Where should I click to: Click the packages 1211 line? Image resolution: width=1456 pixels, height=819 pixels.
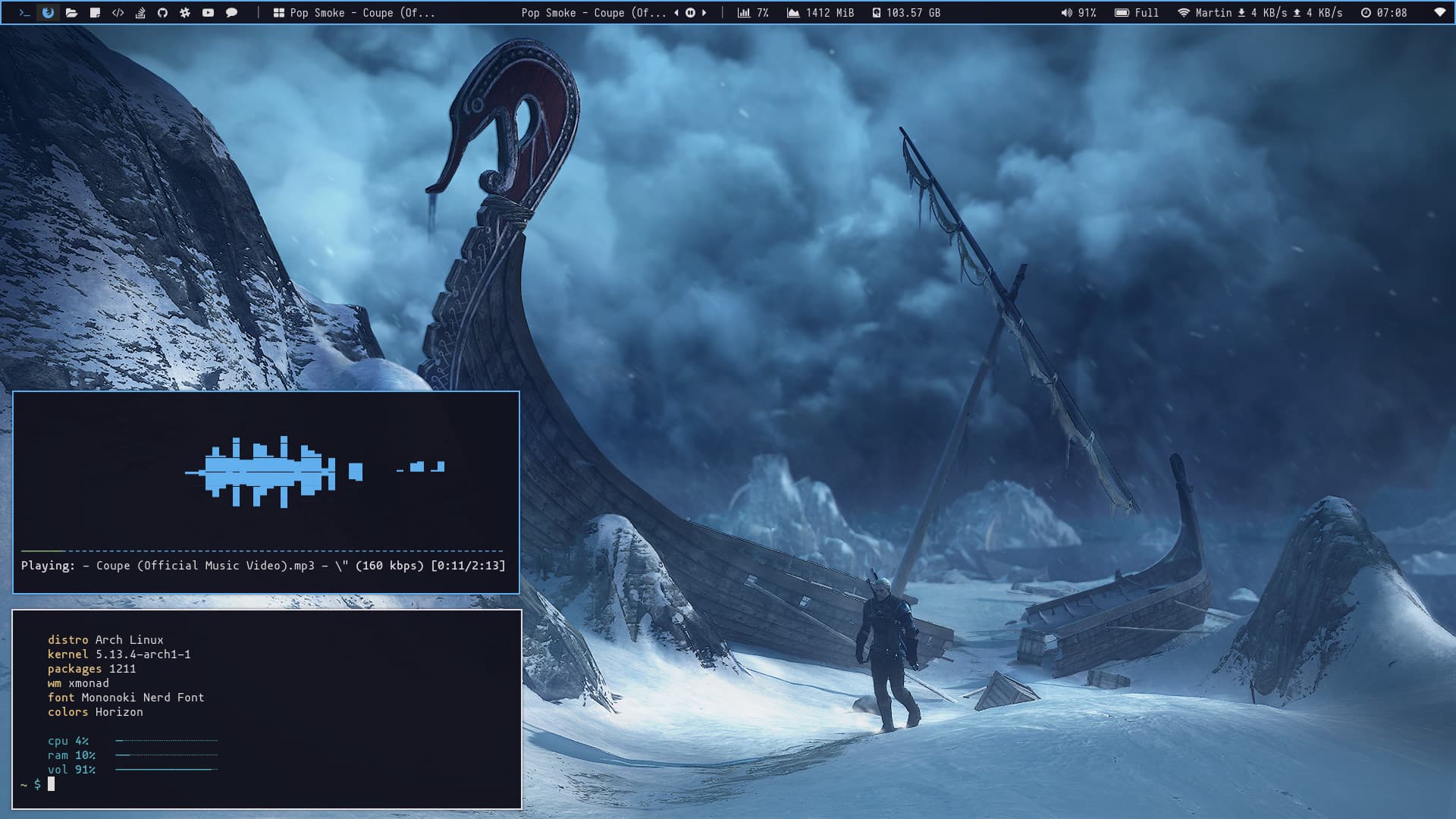92,669
